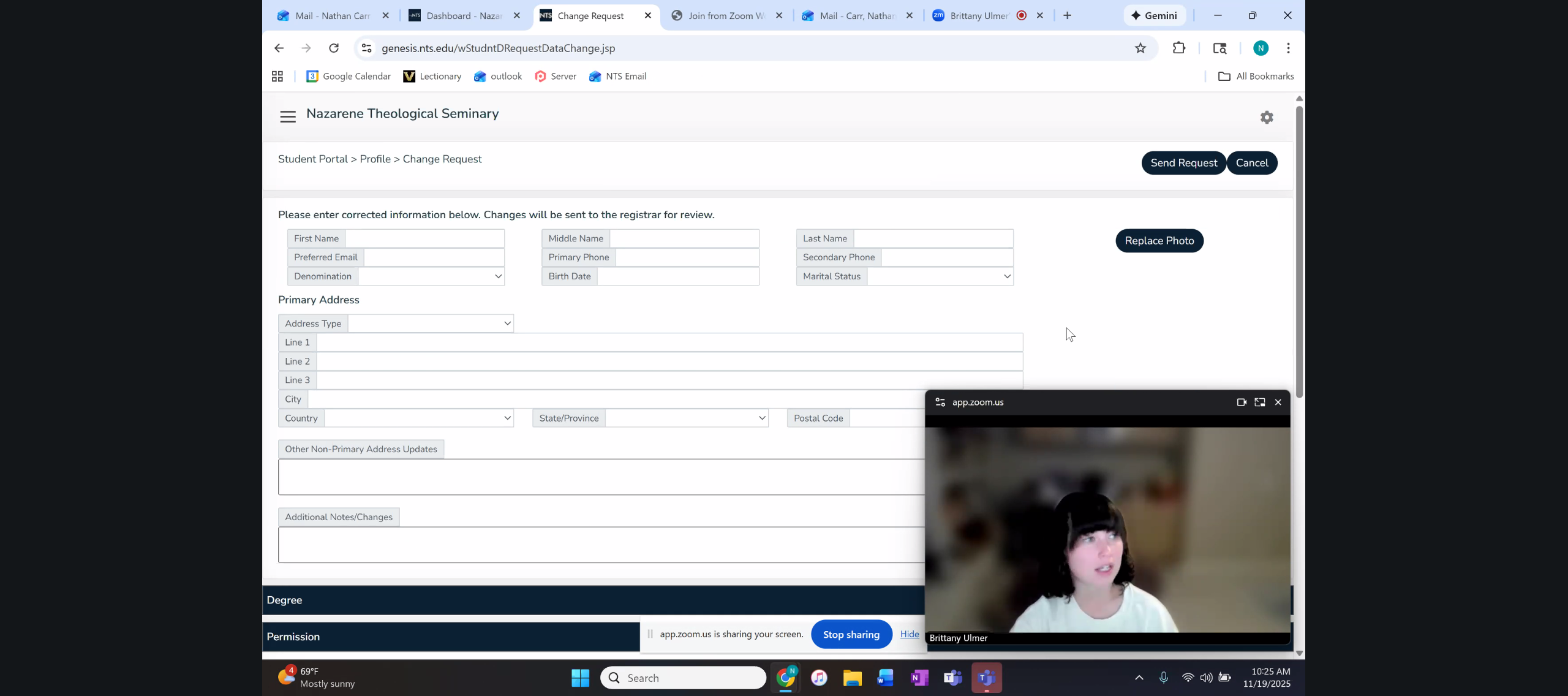This screenshot has height=696, width=1568.
Task: Click the settings gear icon
Action: [x=1267, y=117]
